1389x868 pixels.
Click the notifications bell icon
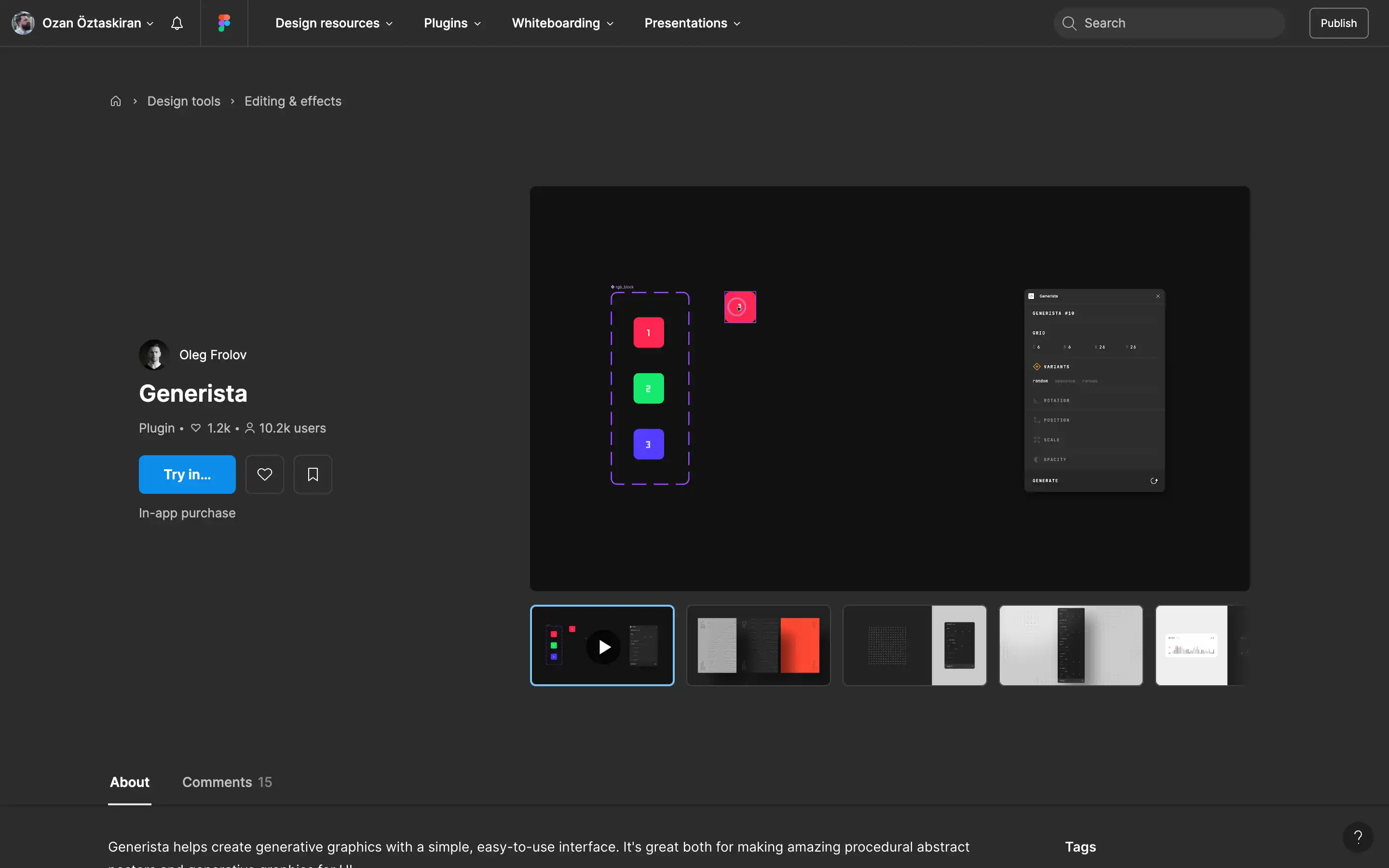click(177, 23)
